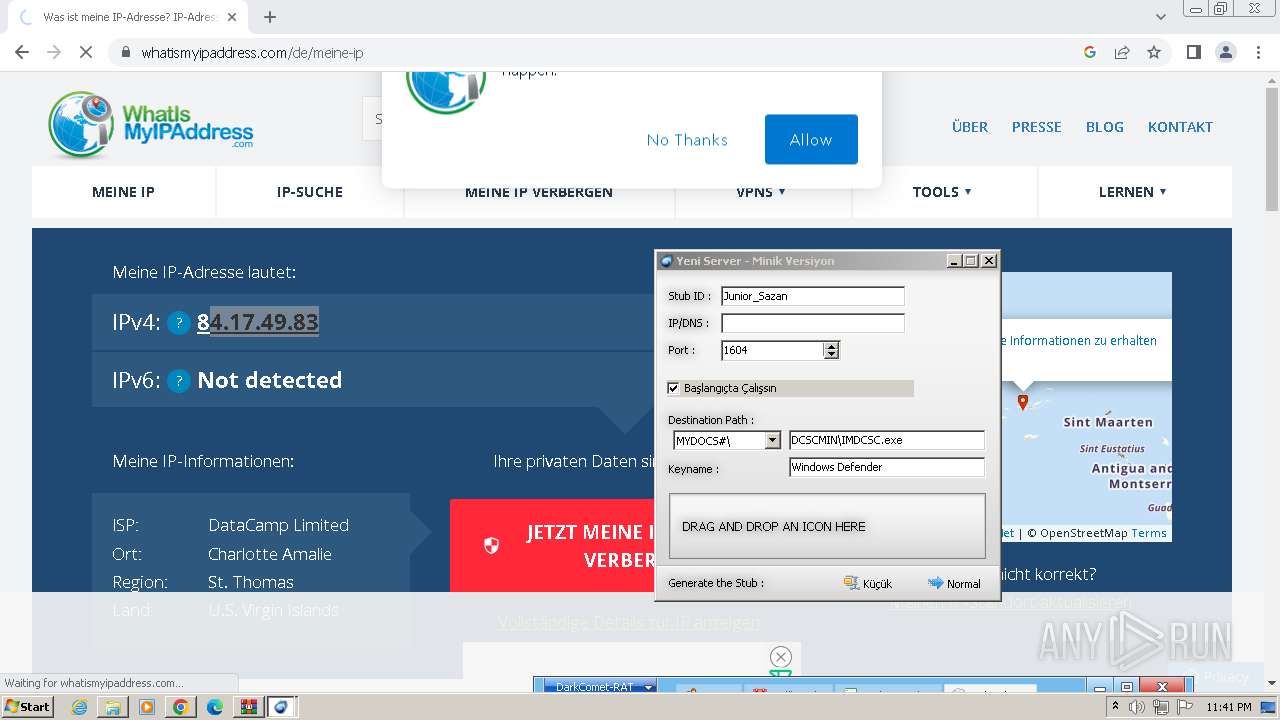This screenshot has width=1280, height=720.
Task: Click the Keyname field 'Windows Defender'
Action: click(887, 467)
